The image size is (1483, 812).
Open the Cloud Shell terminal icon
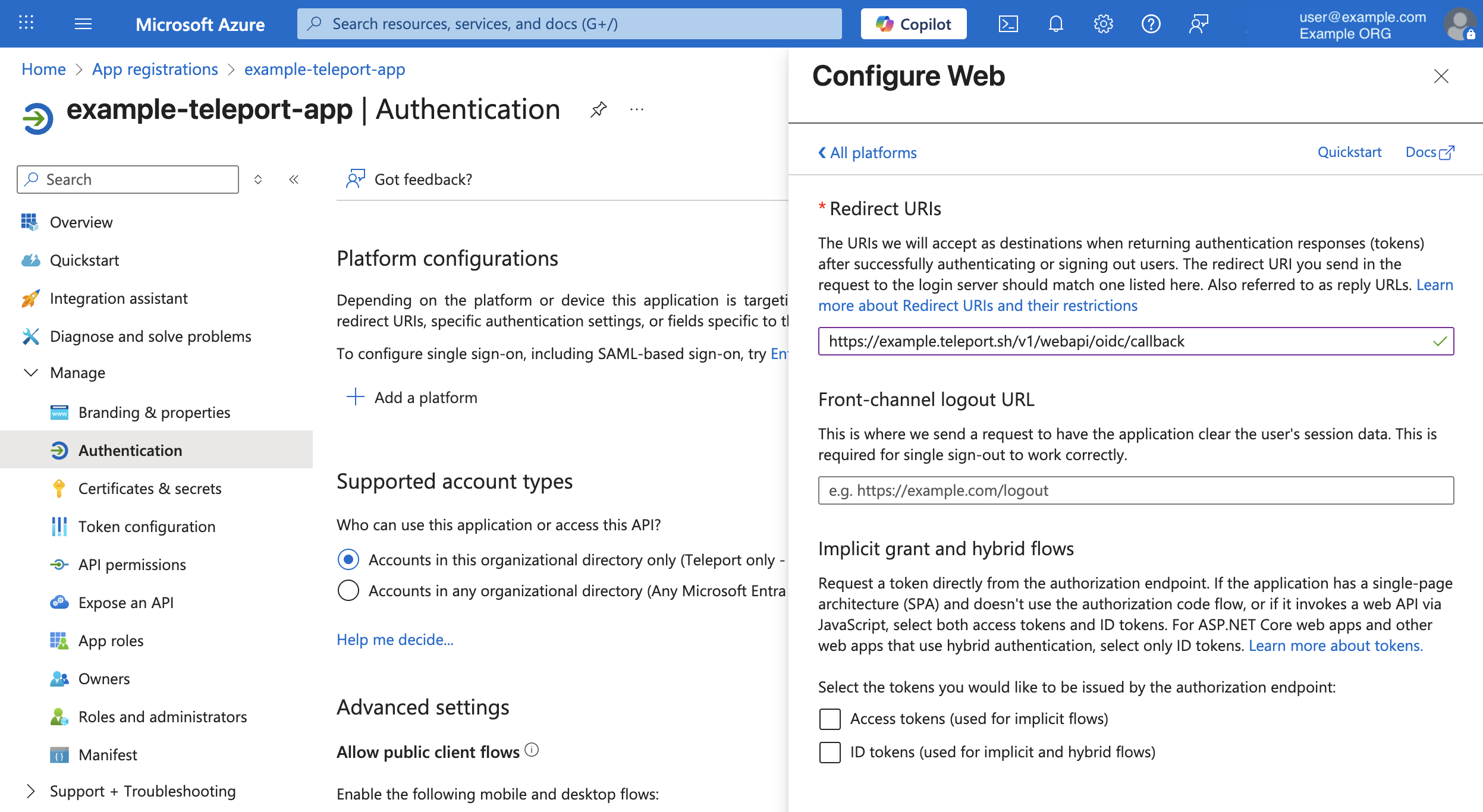coord(1008,24)
